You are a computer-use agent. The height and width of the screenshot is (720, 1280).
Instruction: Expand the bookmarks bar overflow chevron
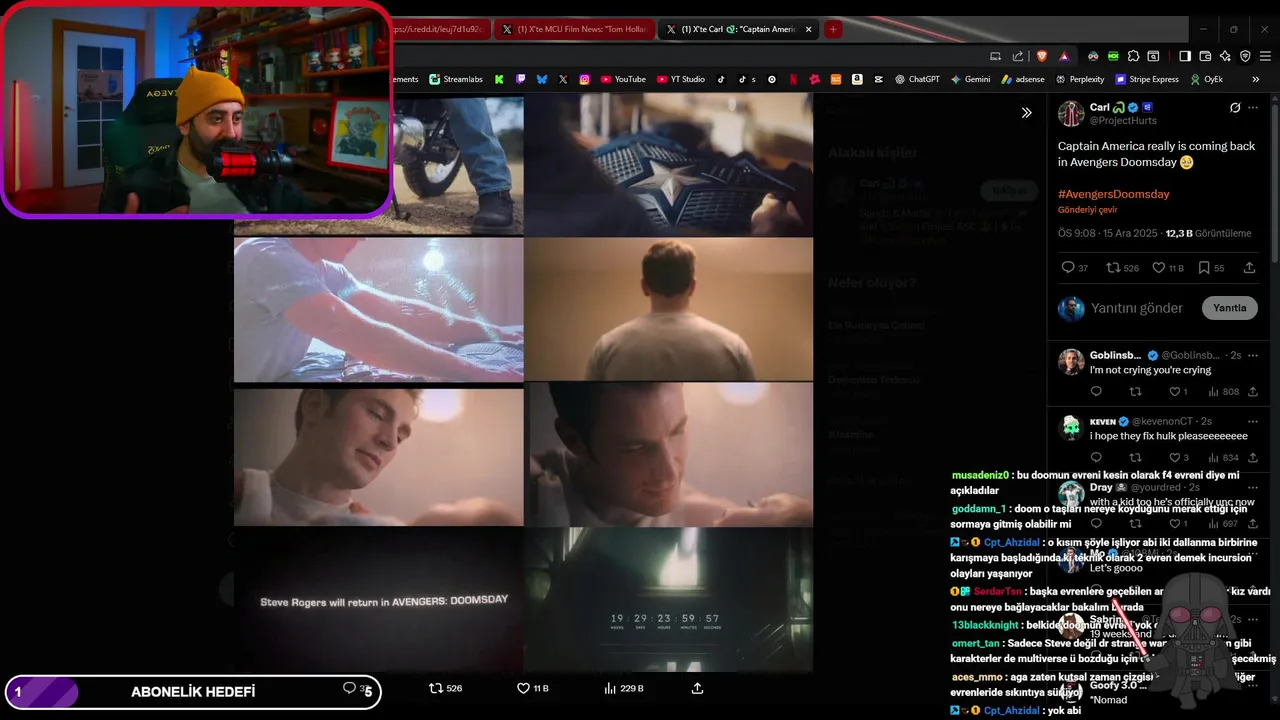[1256, 79]
